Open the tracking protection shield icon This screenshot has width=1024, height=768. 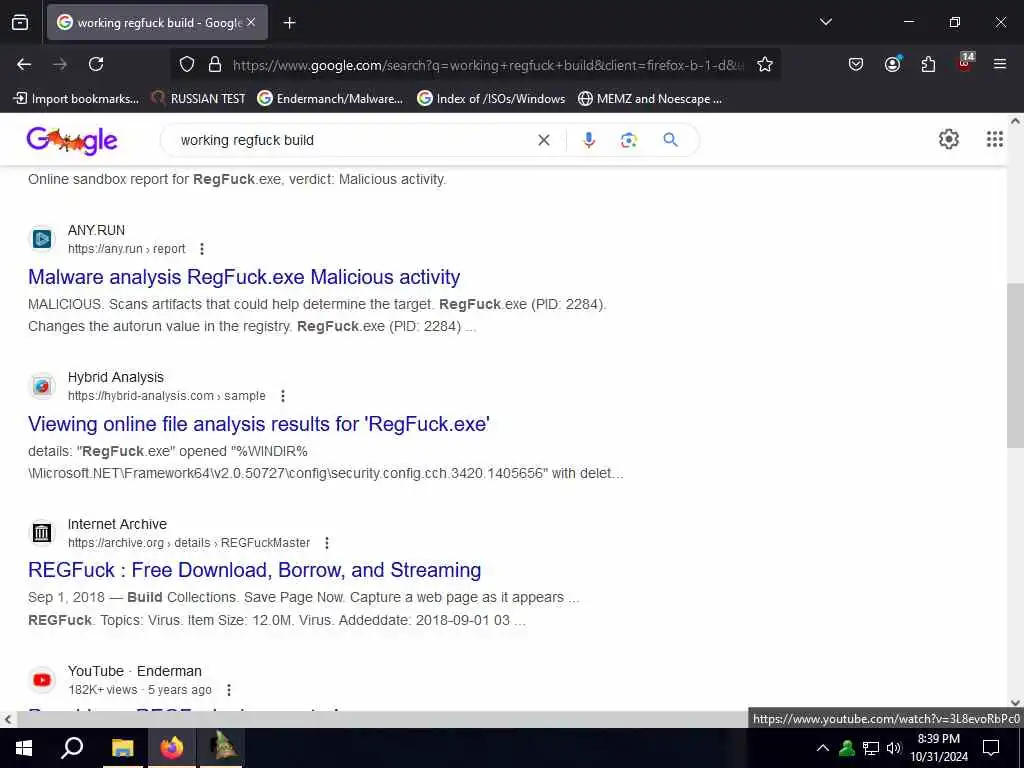[x=187, y=65]
